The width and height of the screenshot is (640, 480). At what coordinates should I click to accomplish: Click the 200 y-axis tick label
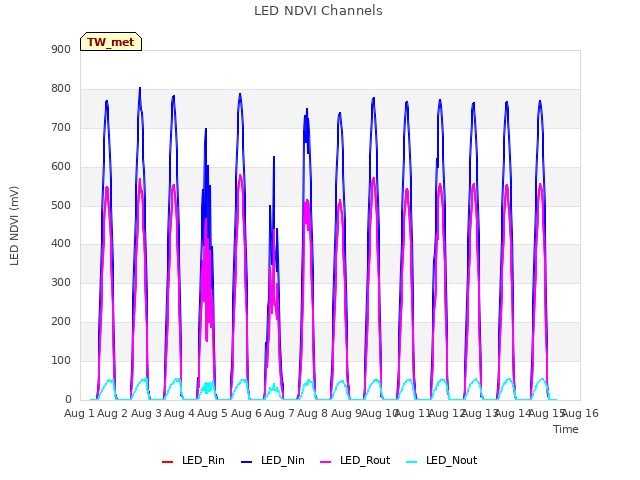61,322
